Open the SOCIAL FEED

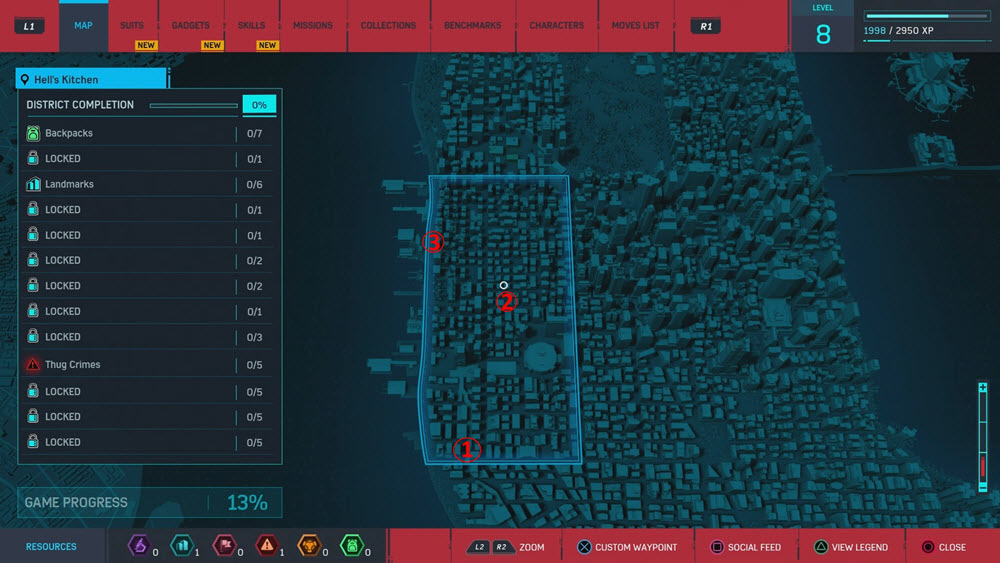coord(754,547)
